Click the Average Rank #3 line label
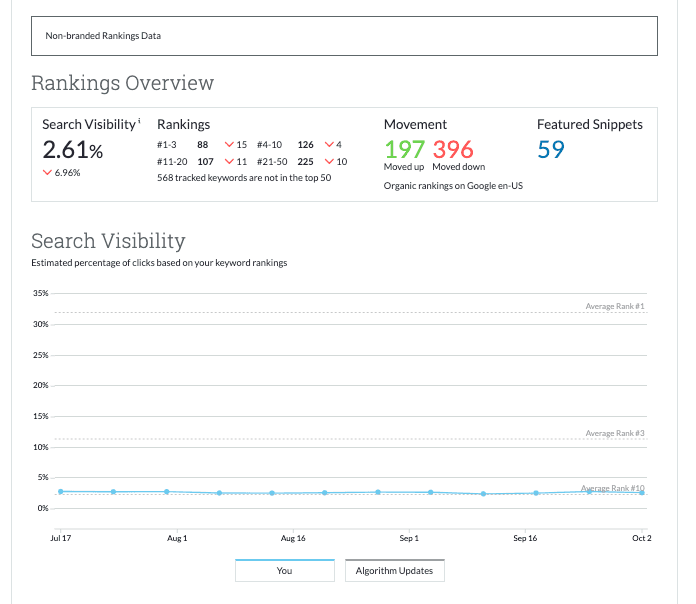The height and width of the screenshot is (604, 696). [x=615, y=434]
